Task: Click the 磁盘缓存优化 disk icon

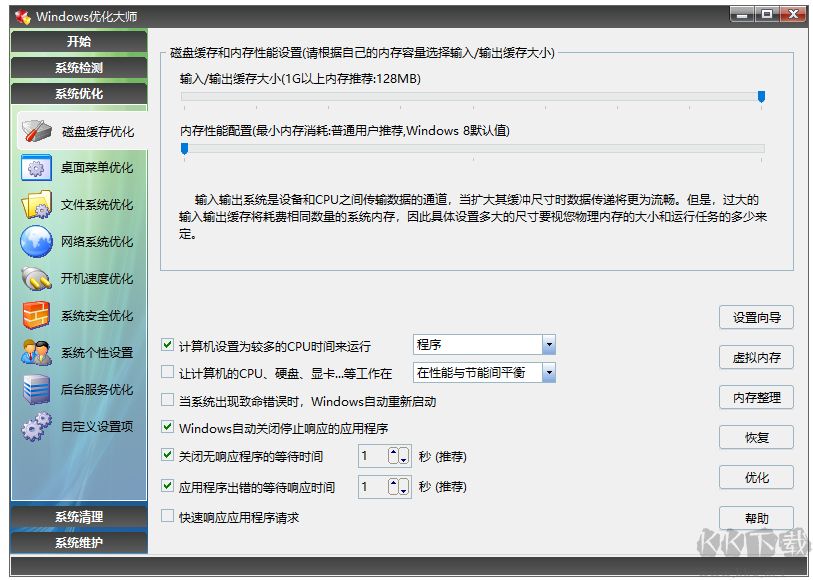Action: click(36, 131)
